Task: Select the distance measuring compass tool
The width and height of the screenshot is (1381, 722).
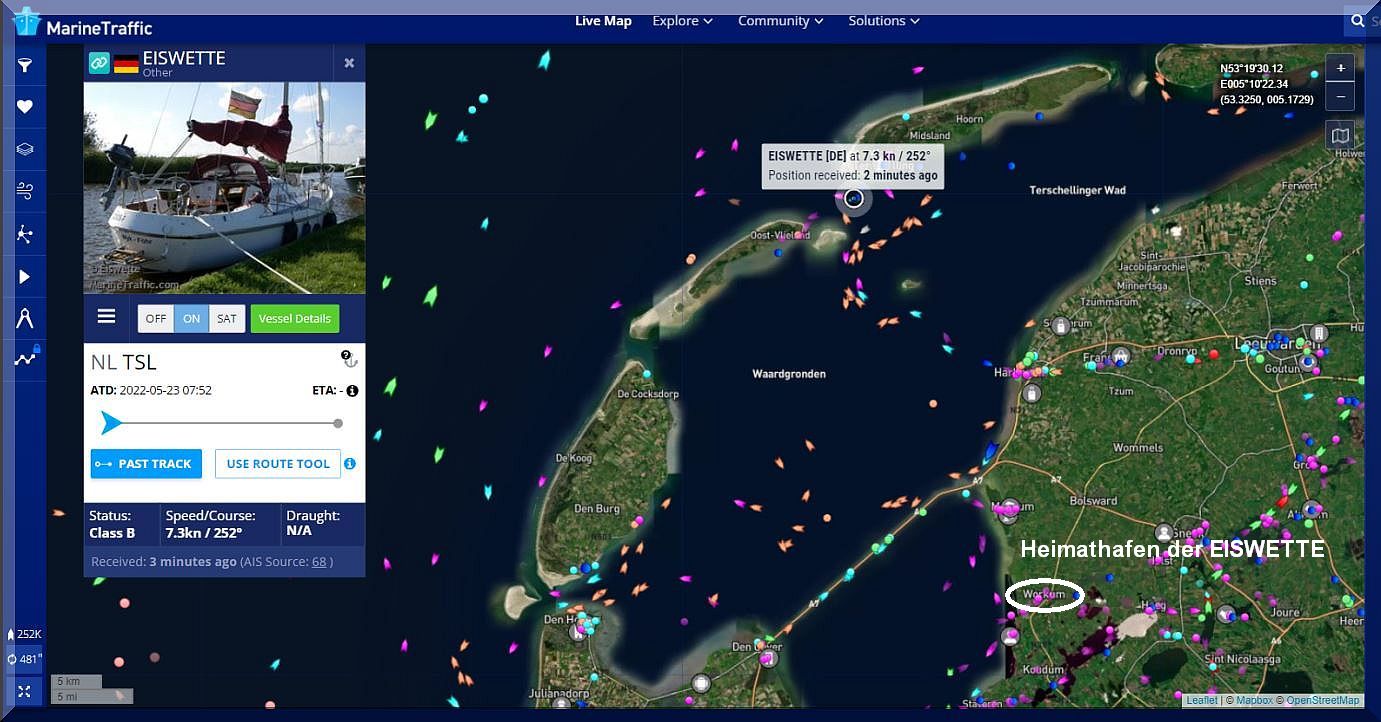Action: [x=25, y=318]
